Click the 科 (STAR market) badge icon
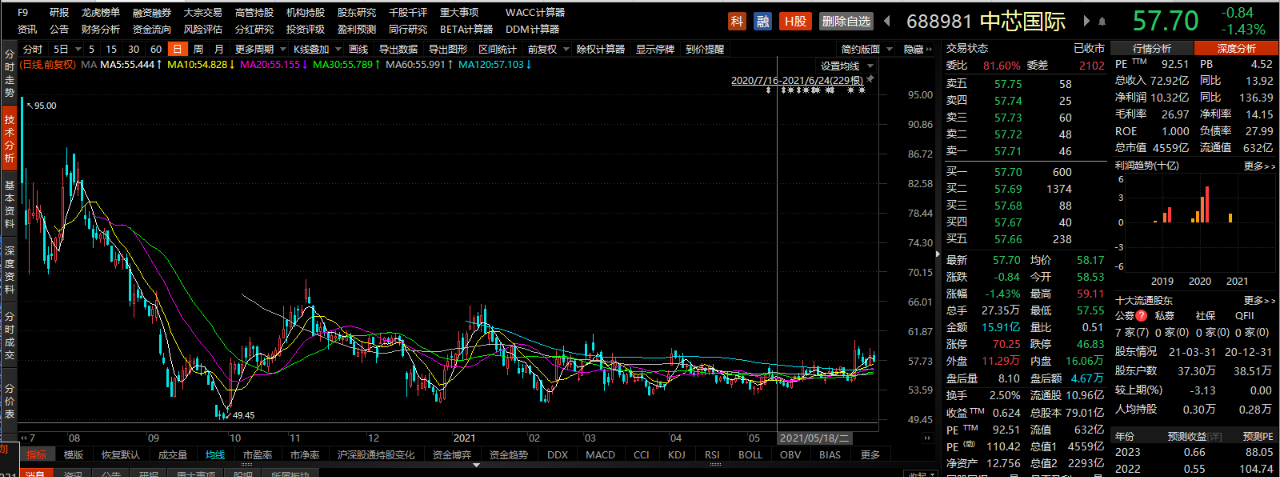This screenshot has height=477, width=1280. coord(737,20)
